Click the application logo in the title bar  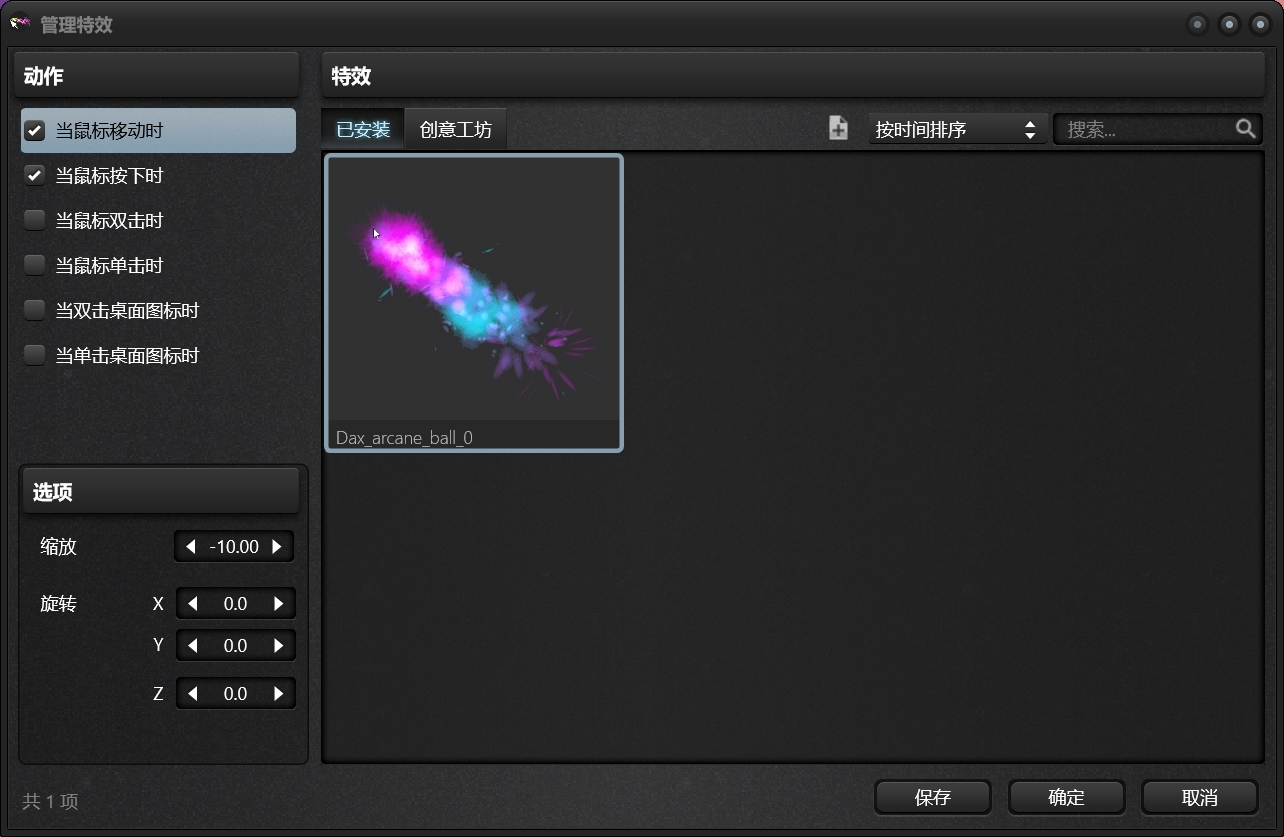21,23
